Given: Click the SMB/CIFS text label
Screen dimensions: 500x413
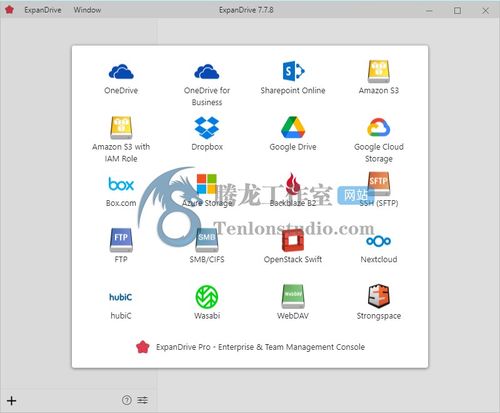Looking at the screenshot, I should click(x=207, y=259).
